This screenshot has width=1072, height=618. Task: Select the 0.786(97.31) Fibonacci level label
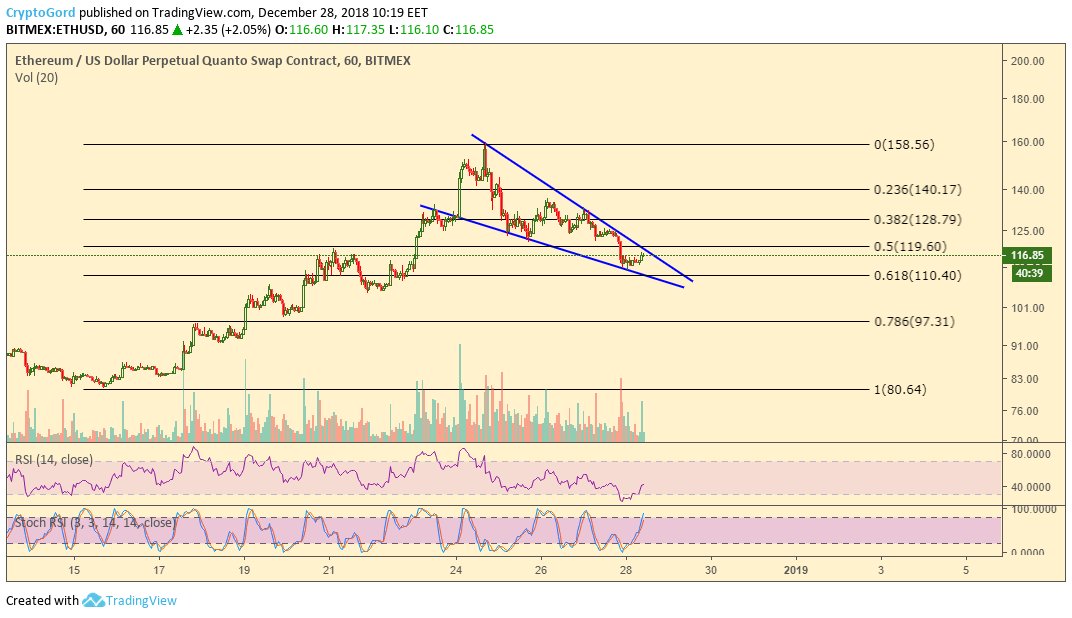click(914, 321)
